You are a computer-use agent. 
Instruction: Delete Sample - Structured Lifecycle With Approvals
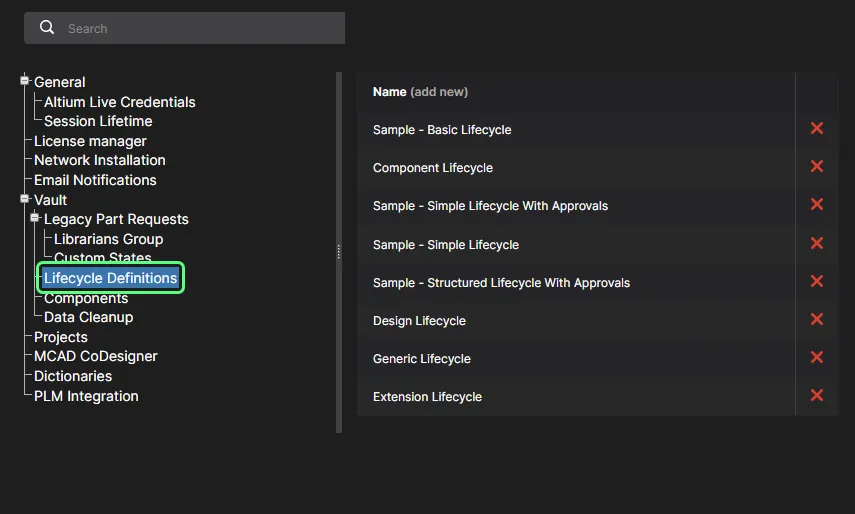817,282
